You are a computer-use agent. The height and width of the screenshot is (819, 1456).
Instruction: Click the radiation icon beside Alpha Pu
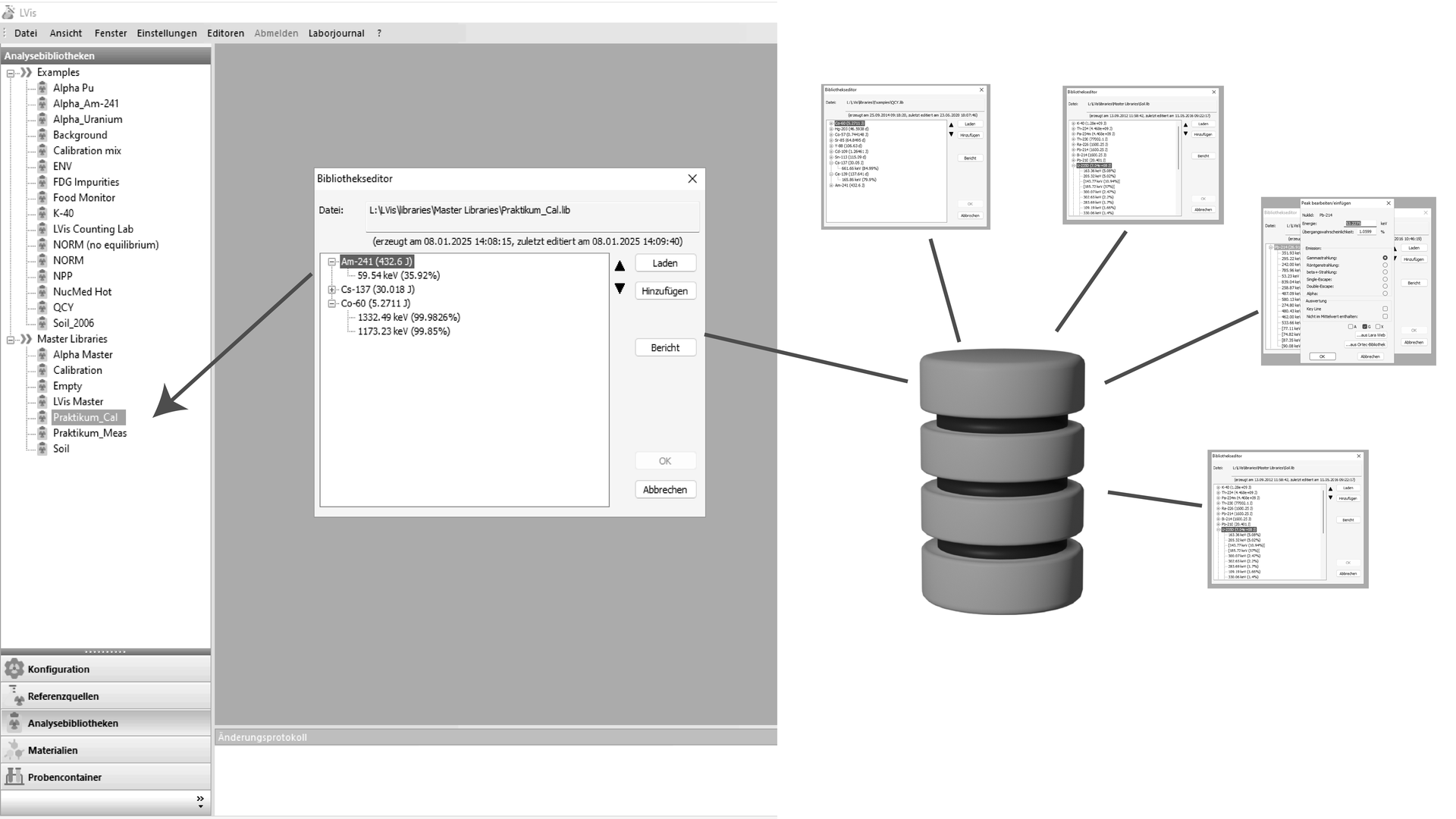[x=42, y=88]
